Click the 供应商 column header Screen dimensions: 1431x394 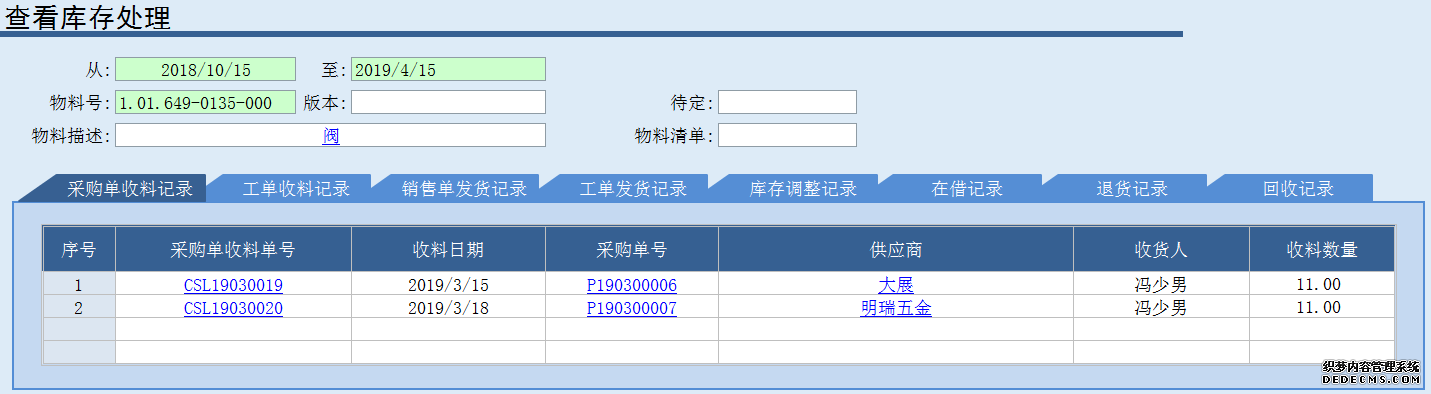click(896, 249)
